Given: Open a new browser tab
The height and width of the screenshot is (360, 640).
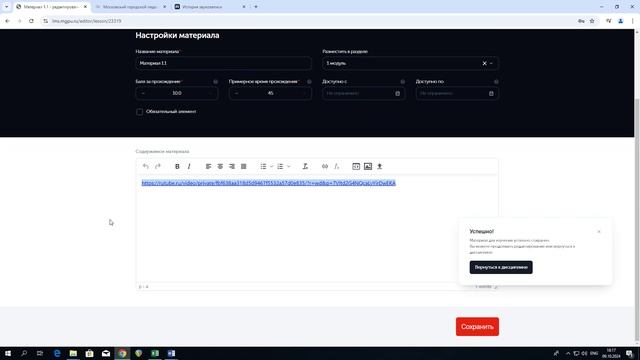Looking at the screenshot, I should (256, 7).
